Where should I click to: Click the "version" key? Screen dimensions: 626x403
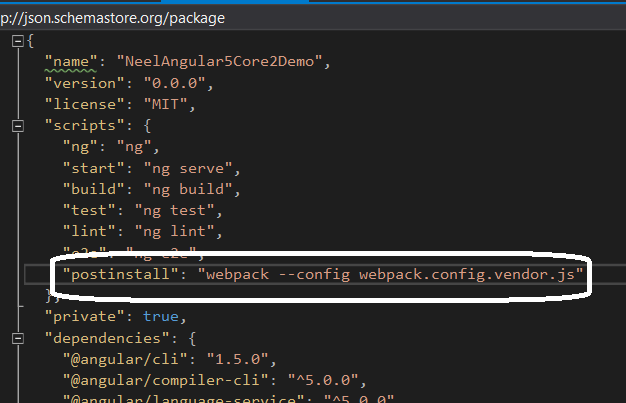tap(85, 83)
